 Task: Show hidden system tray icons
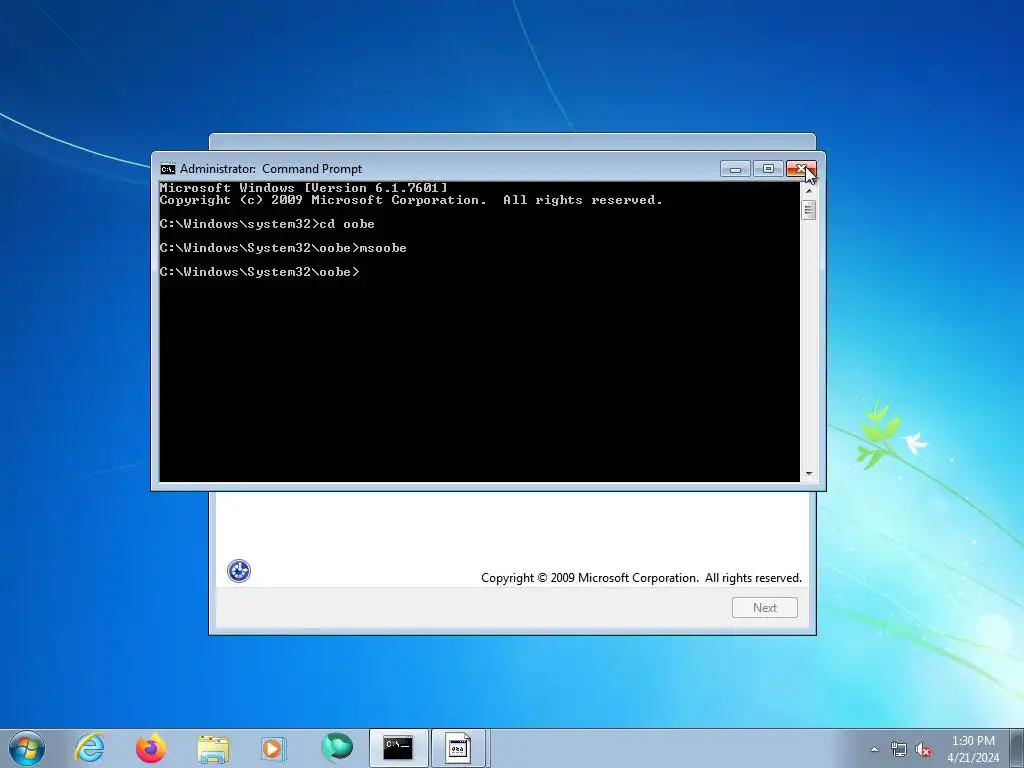(874, 749)
